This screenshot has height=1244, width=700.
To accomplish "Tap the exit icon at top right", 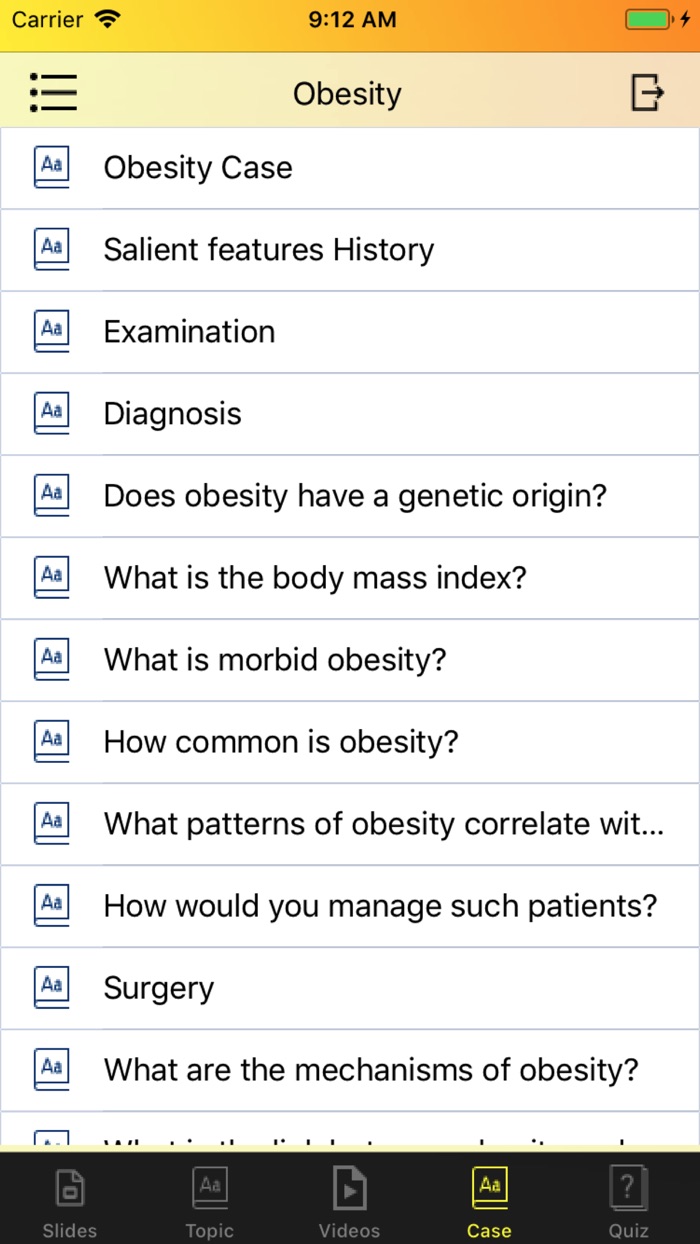I will [648, 92].
